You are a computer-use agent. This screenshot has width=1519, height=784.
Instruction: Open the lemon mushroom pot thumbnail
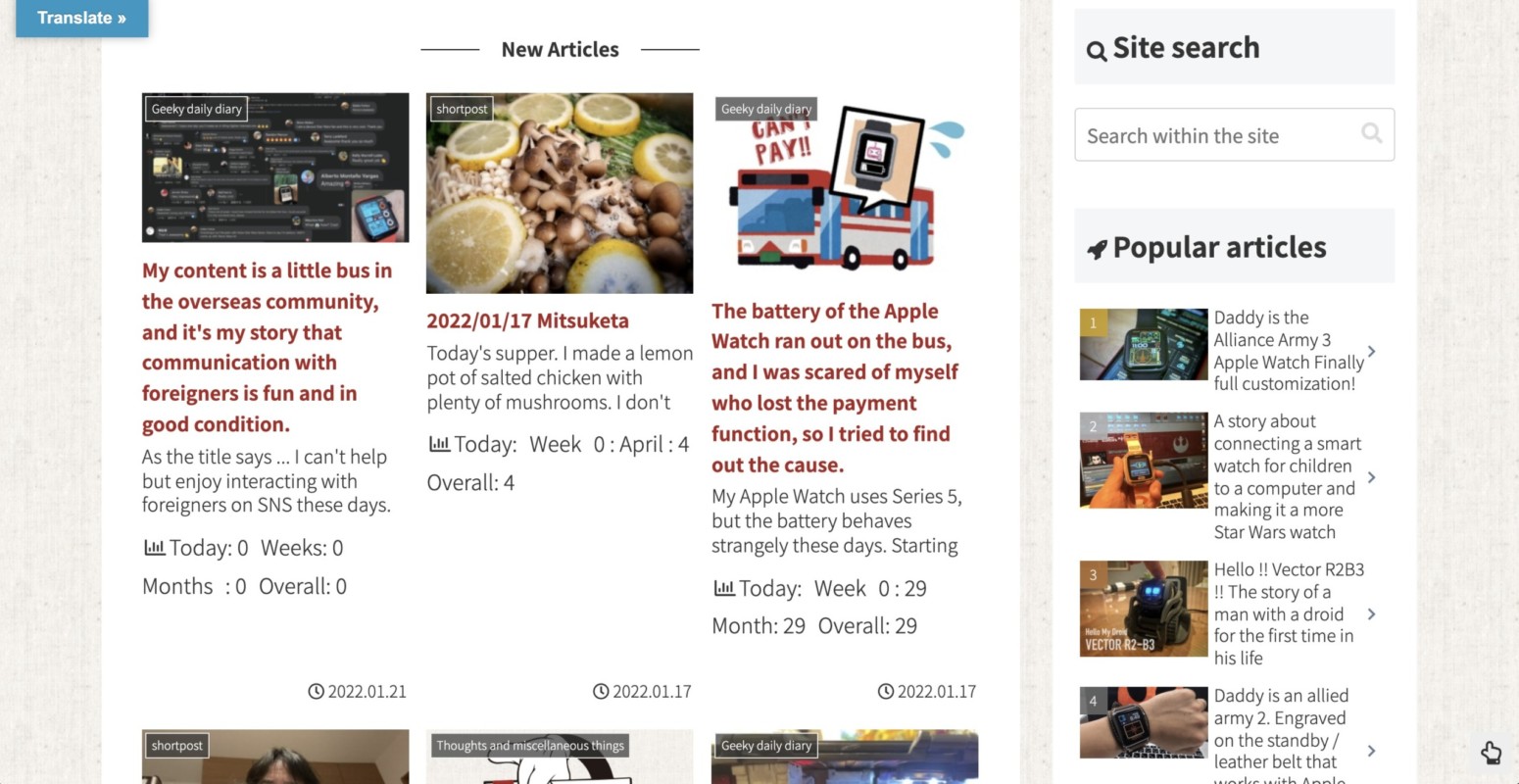pyautogui.click(x=560, y=193)
